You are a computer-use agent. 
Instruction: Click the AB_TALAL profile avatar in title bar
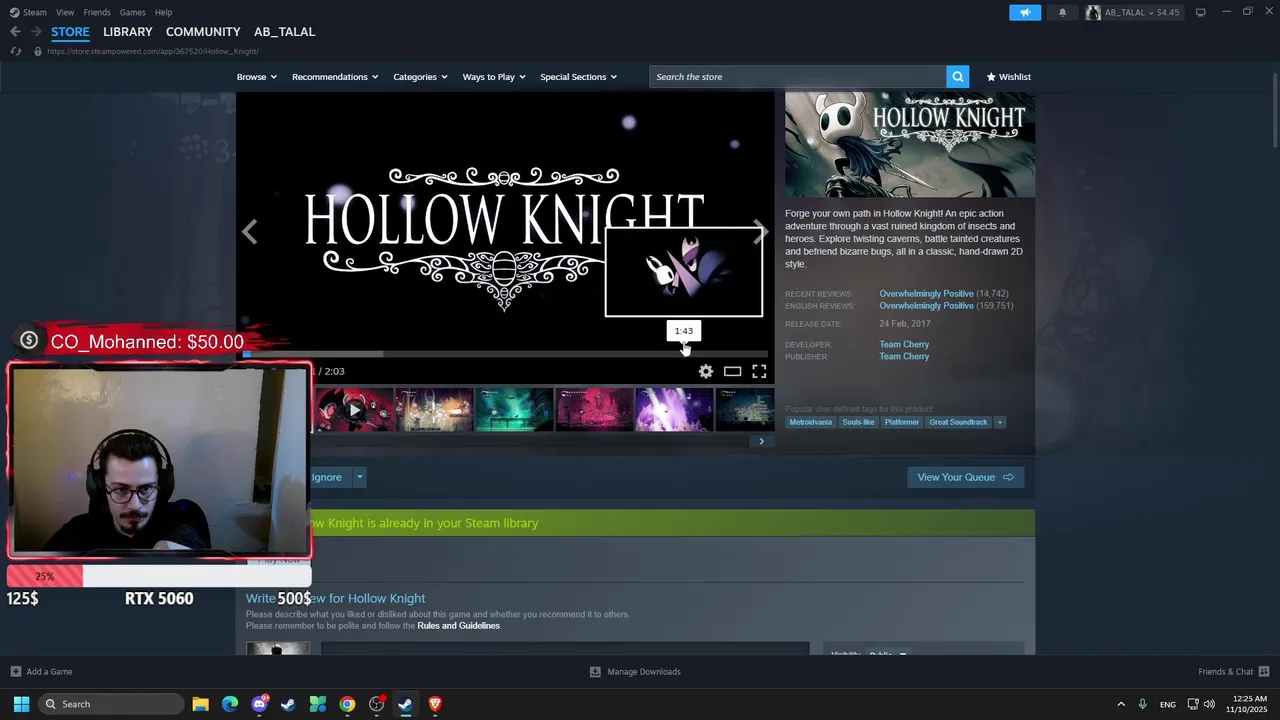click(1093, 12)
